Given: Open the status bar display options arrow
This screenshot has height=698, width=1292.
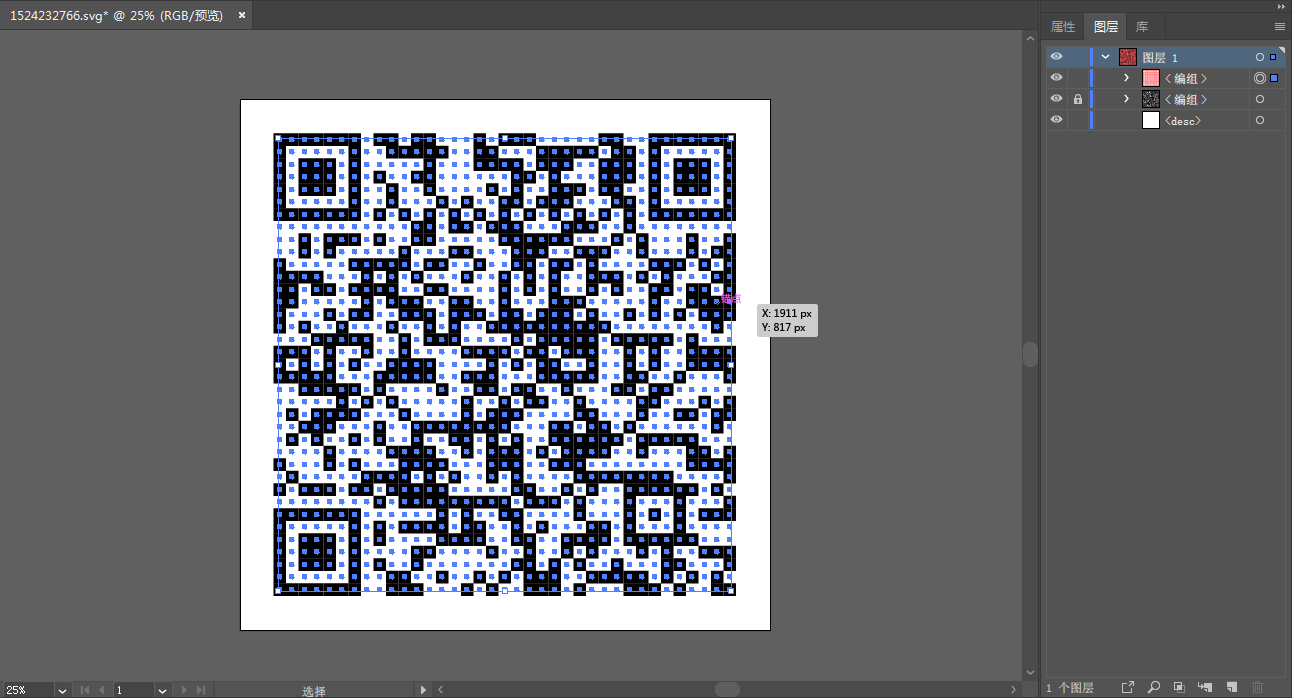Looking at the screenshot, I should (423, 690).
